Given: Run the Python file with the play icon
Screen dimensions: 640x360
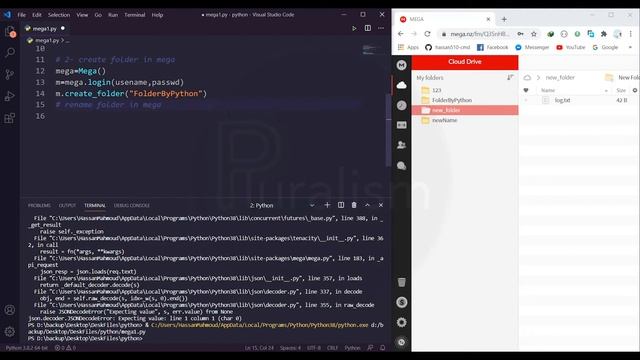Looking at the screenshot, I should [x=354, y=28].
